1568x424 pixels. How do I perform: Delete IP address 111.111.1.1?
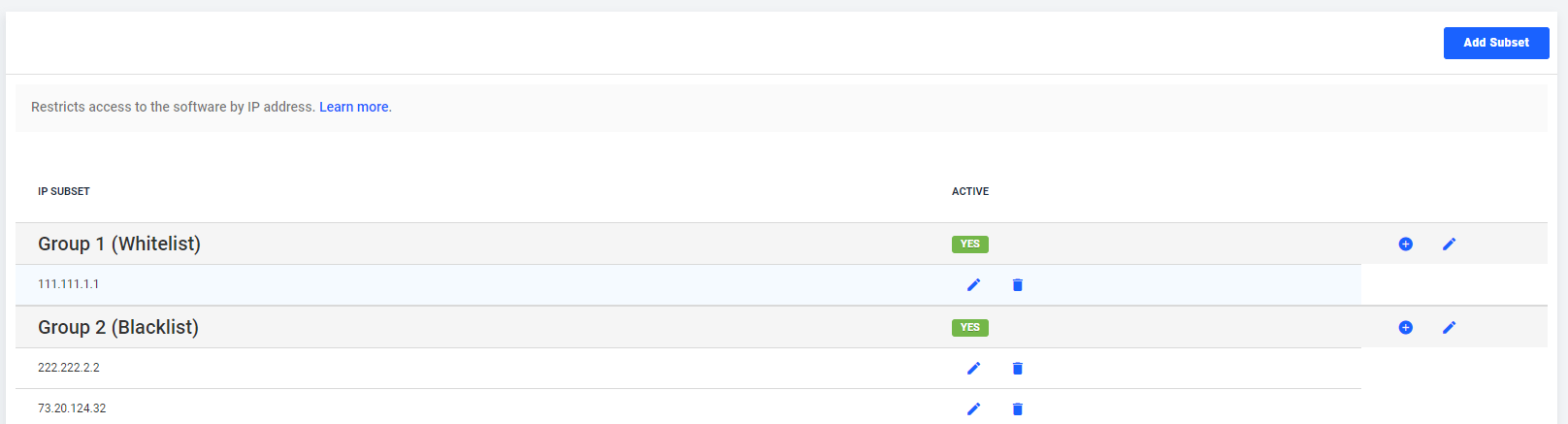click(1017, 284)
